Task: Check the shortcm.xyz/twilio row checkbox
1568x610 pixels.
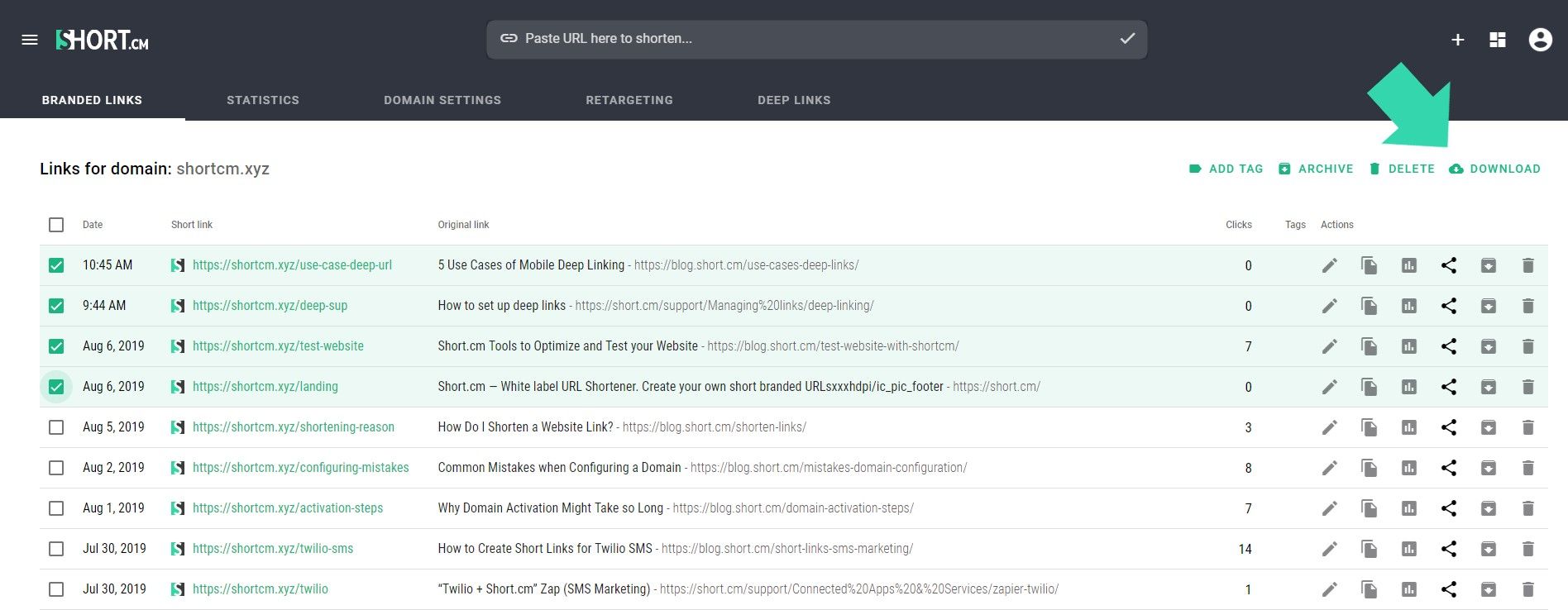Action: click(56, 589)
